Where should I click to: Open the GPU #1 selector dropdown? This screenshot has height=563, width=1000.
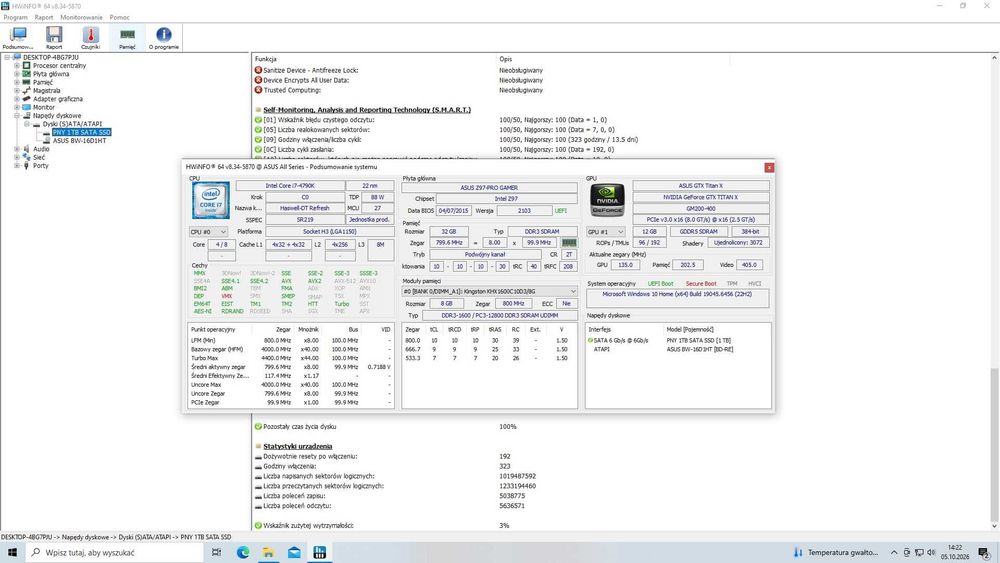[x=605, y=231]
